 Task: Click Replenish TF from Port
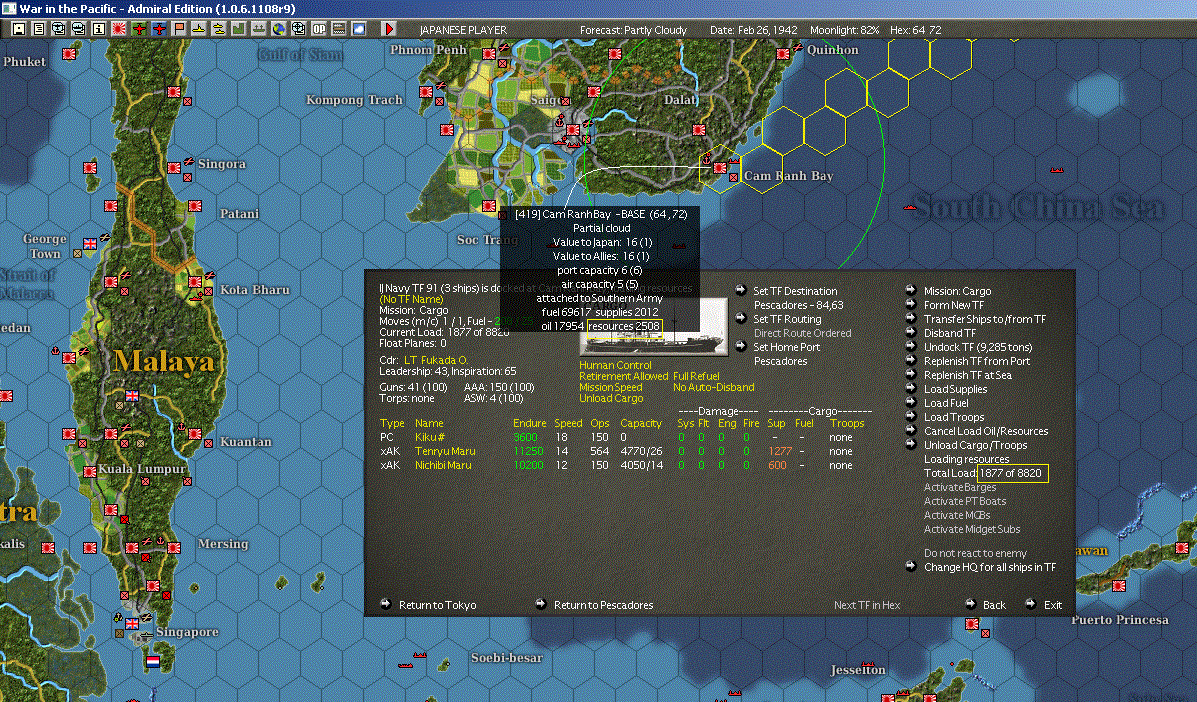(977, 361)
